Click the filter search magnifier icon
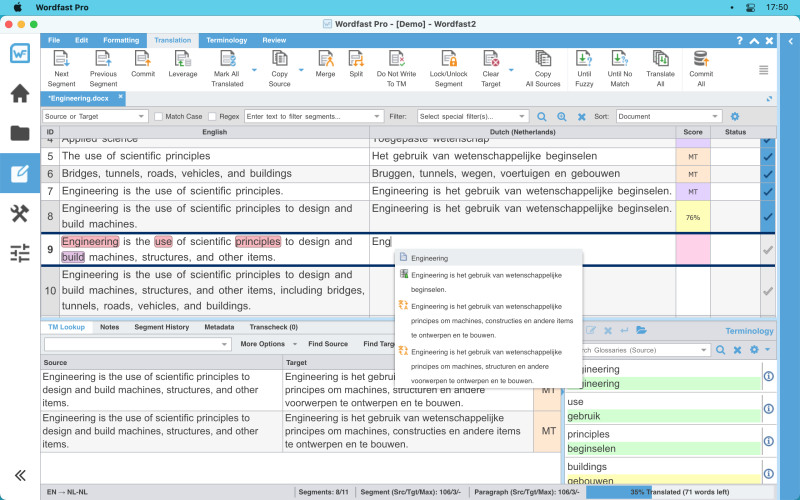This screenshot has width=800, height=500. (541, 117)
